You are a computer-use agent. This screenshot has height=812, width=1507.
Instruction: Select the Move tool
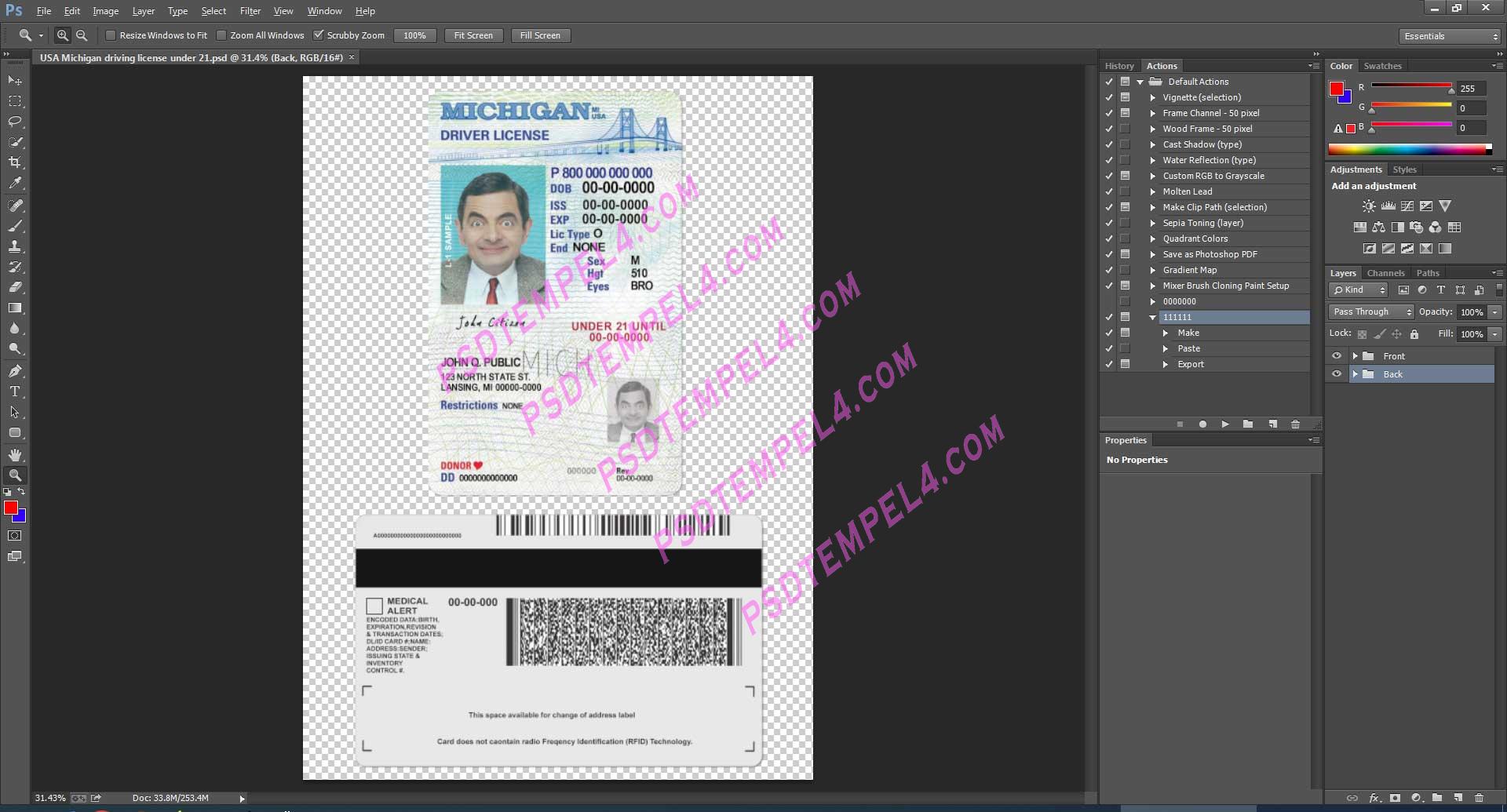pos(14,80)
